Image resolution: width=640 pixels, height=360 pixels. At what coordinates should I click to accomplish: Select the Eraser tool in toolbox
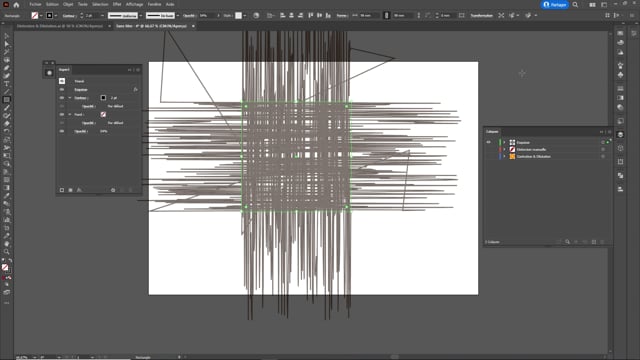click(7, 124)
